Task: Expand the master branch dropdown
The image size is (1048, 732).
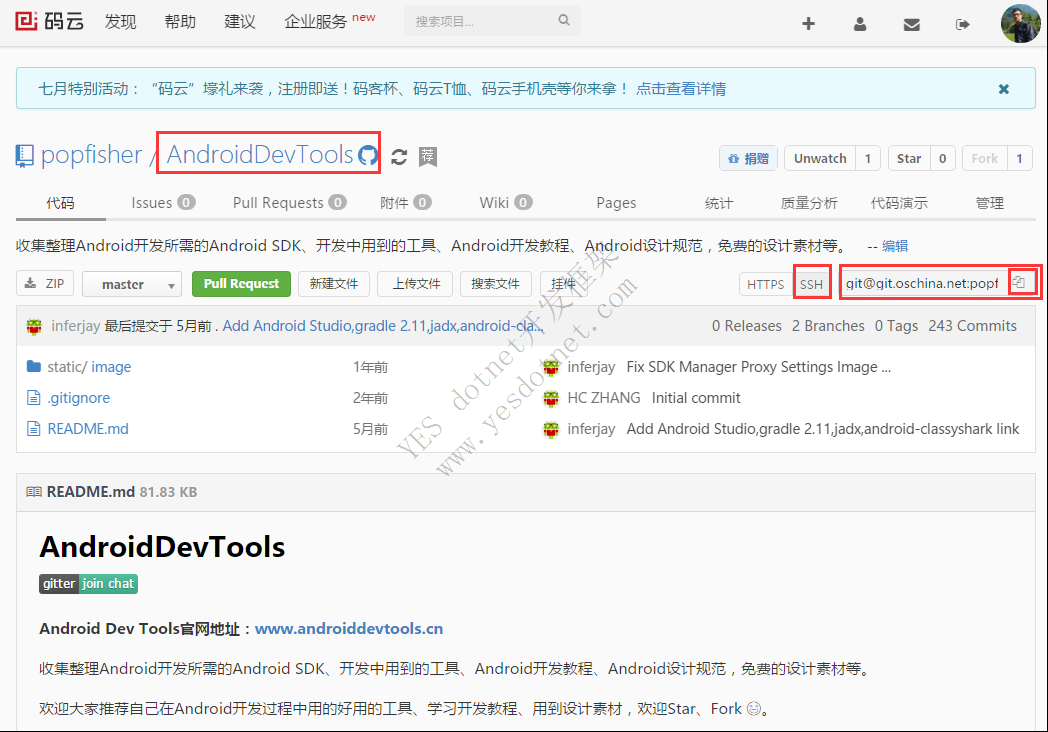Action: [132, 284]
